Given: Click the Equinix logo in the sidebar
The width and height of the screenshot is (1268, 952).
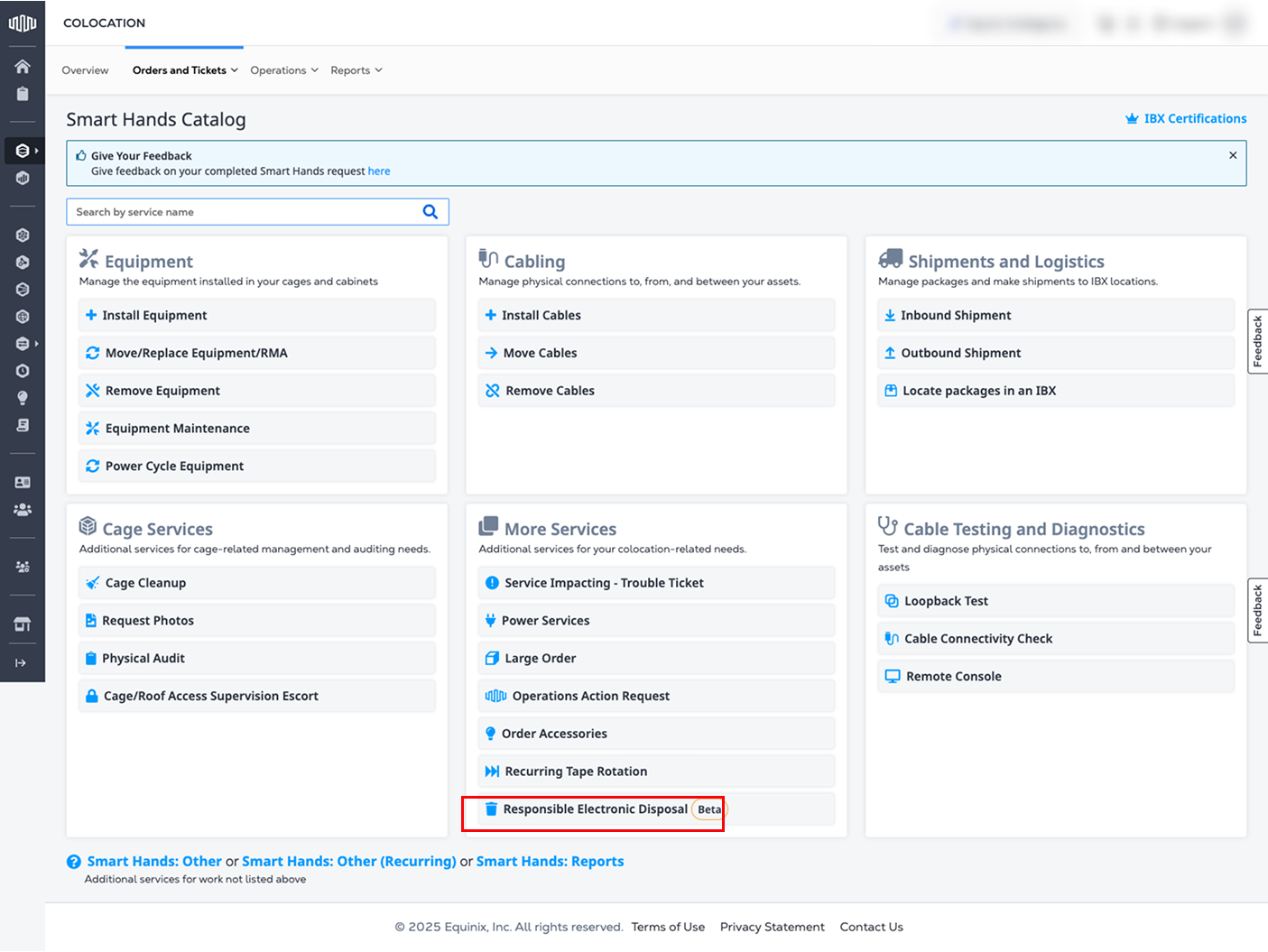Looking at the screenshot, I should 23,23.
